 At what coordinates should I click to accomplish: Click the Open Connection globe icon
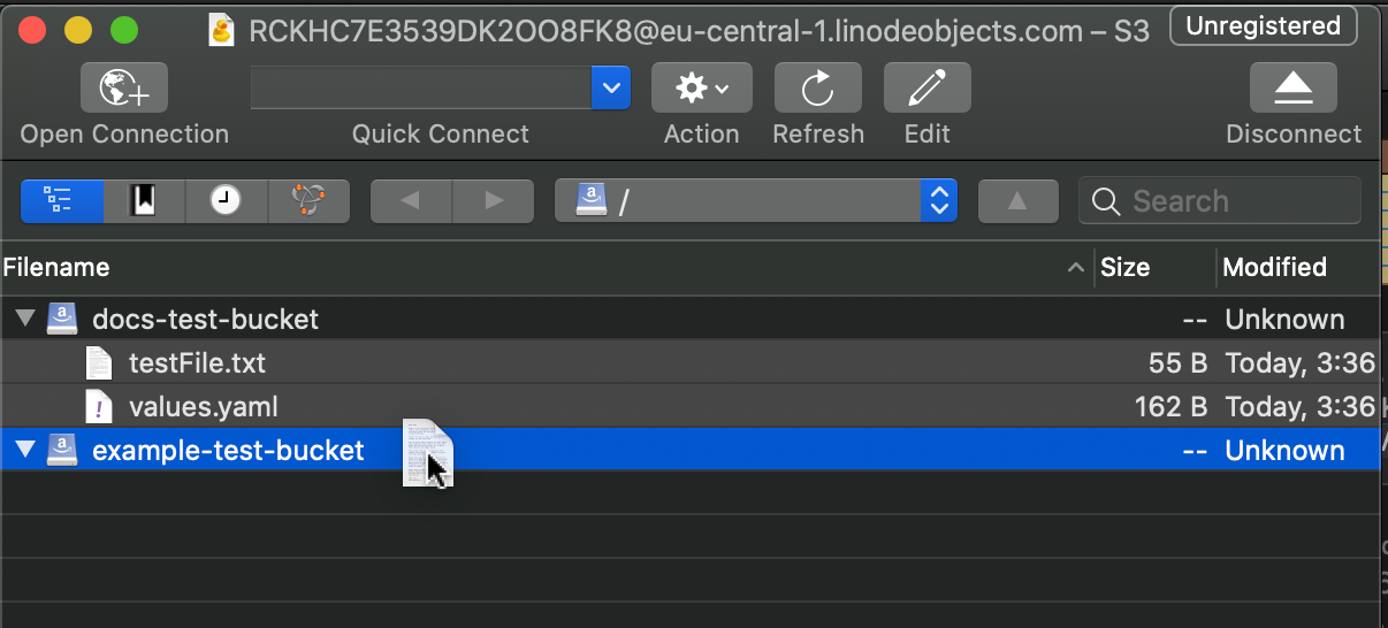(123, 87)
